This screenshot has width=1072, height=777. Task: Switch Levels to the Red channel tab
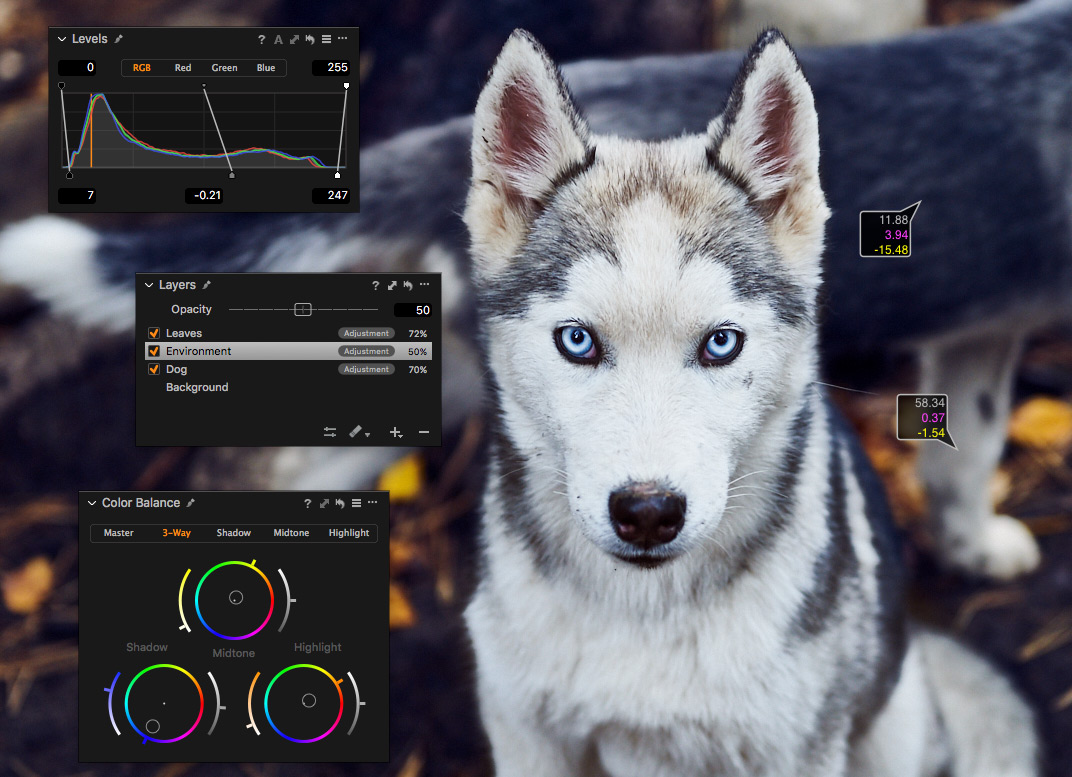(x=183, y=68)
